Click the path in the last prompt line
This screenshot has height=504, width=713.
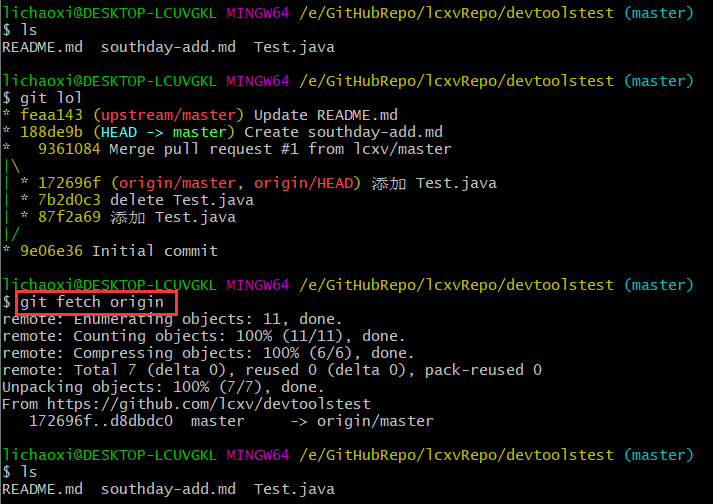pos(457,455)
